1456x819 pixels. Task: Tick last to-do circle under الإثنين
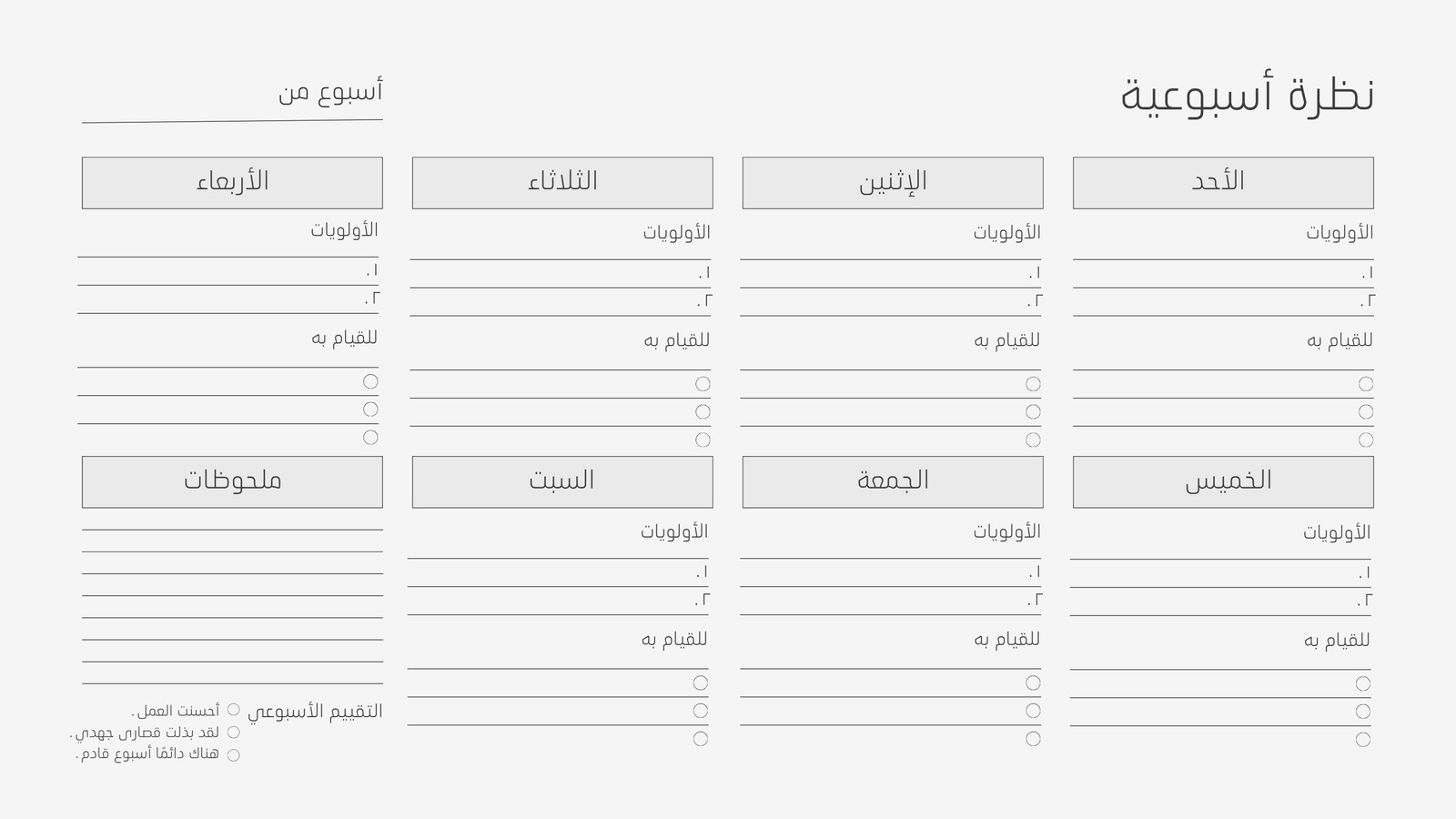pos(1033,440)
